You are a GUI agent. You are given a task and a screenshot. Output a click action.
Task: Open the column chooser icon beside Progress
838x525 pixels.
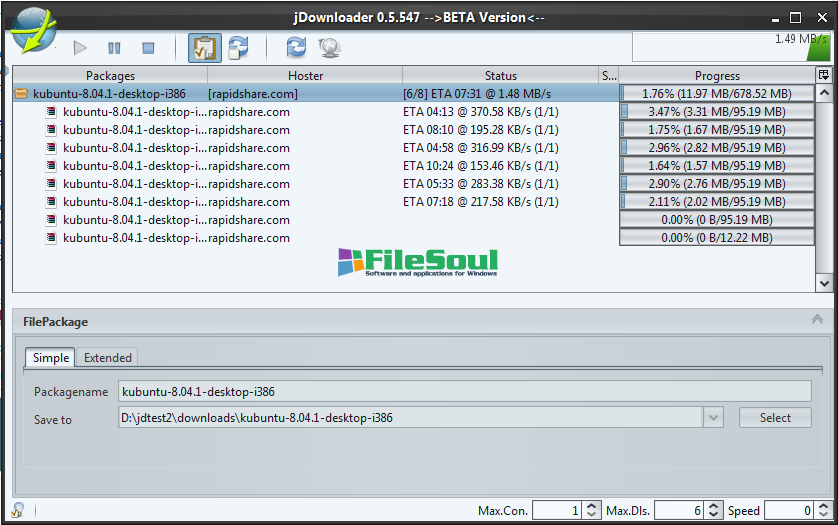point(824,75)
